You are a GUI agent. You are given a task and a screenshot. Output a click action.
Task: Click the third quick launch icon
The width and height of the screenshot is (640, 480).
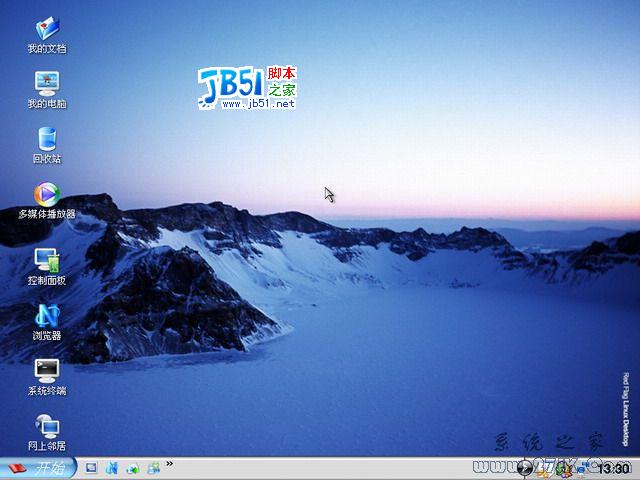(132, 468)
